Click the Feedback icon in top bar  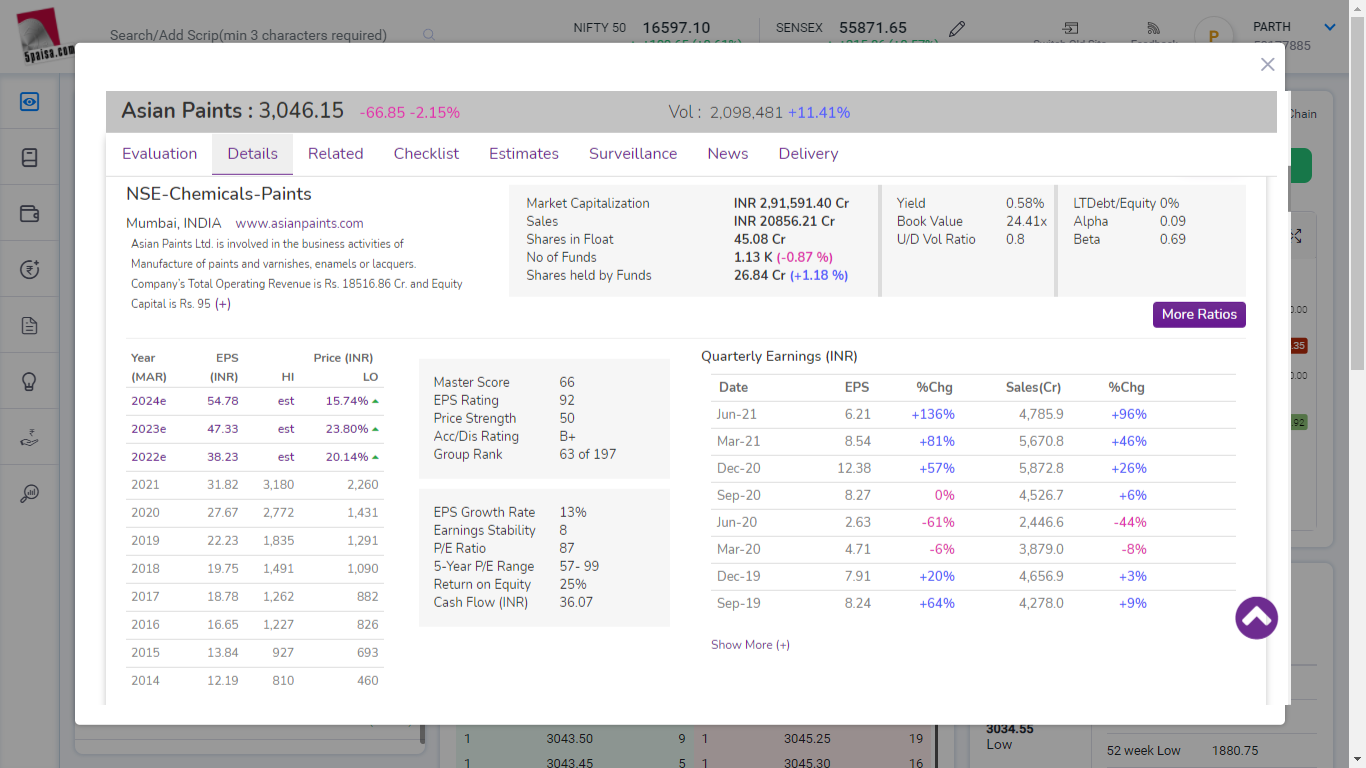pyautogui.click(x=1153, y=28)
